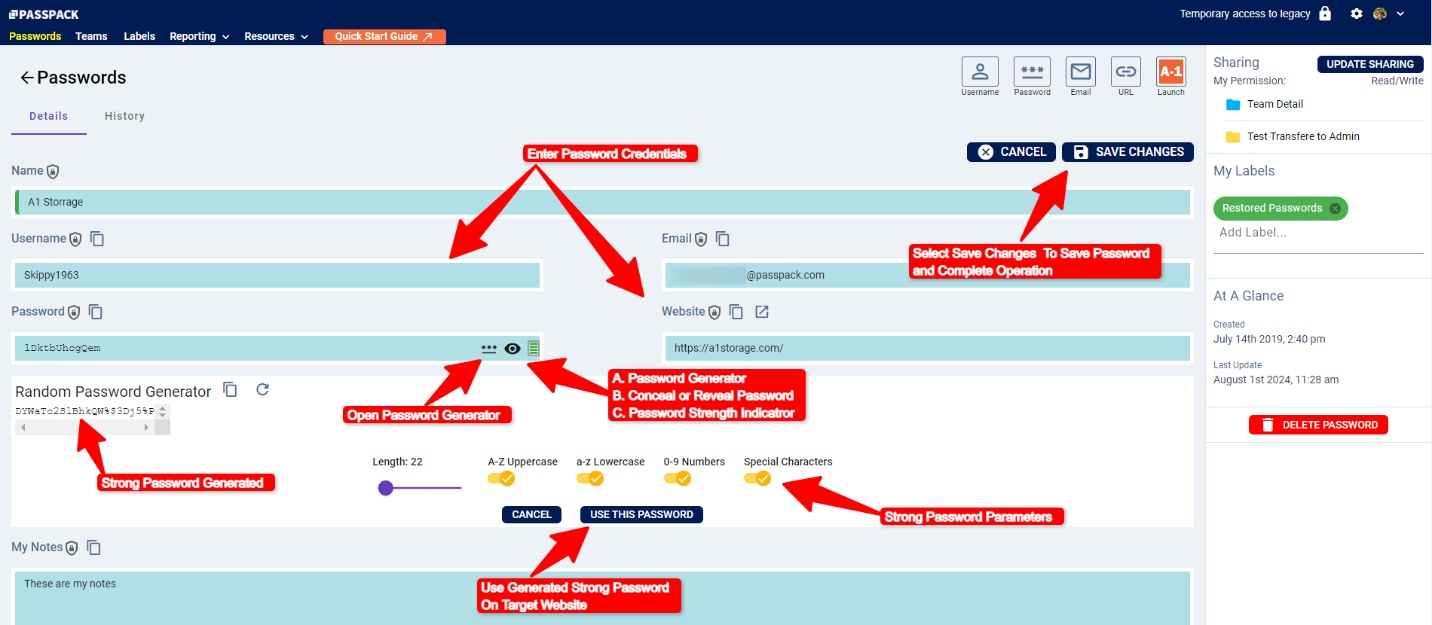Click the generated password up/down stepper
The width and height of the screenshot is (1432, 625).
[x=163, y=411]
